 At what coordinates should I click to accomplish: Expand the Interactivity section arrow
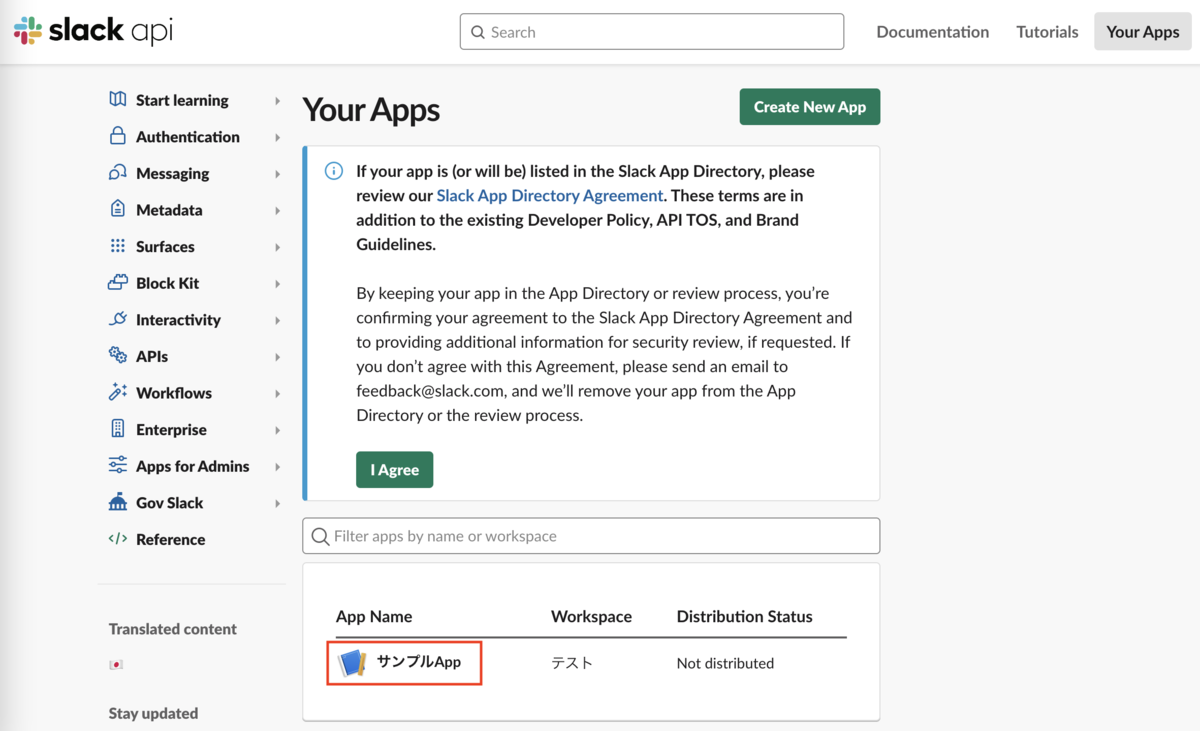click(278, 321)
